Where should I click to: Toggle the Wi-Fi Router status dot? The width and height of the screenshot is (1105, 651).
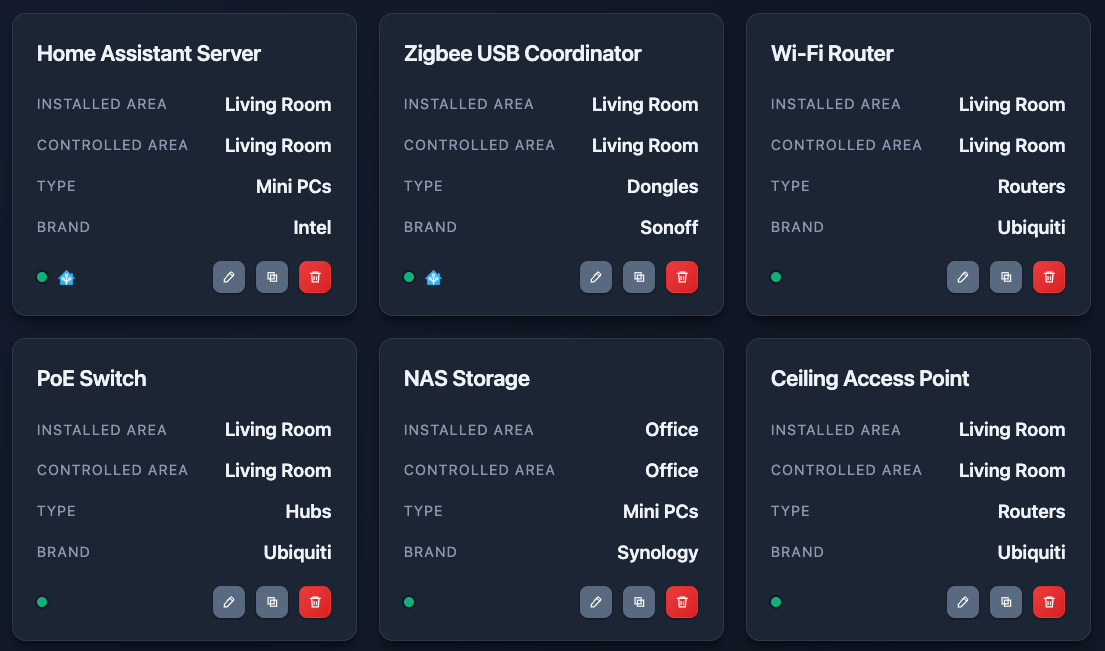(776, 277)
